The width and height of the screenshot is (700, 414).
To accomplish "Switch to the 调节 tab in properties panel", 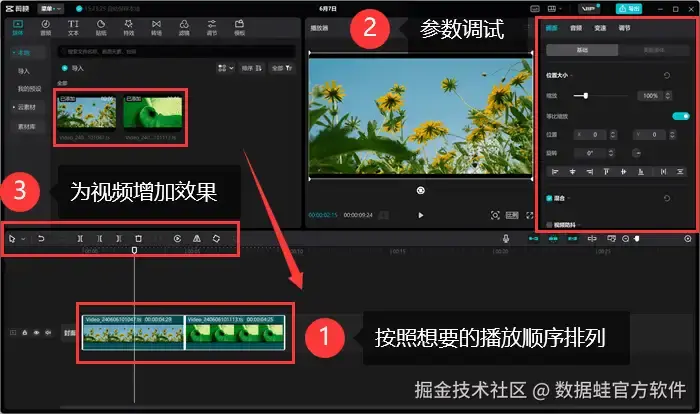I will [x=624, y=28].
